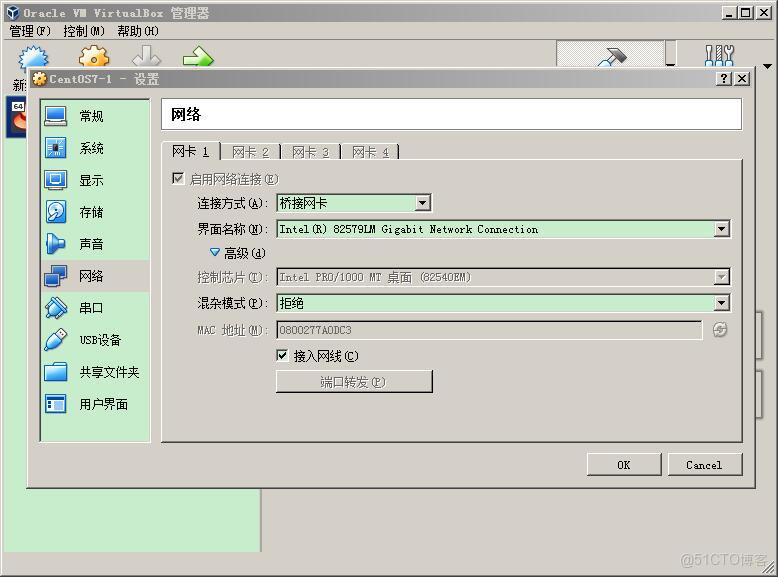Switch to the 网卡 2 tab

point(250,152)
